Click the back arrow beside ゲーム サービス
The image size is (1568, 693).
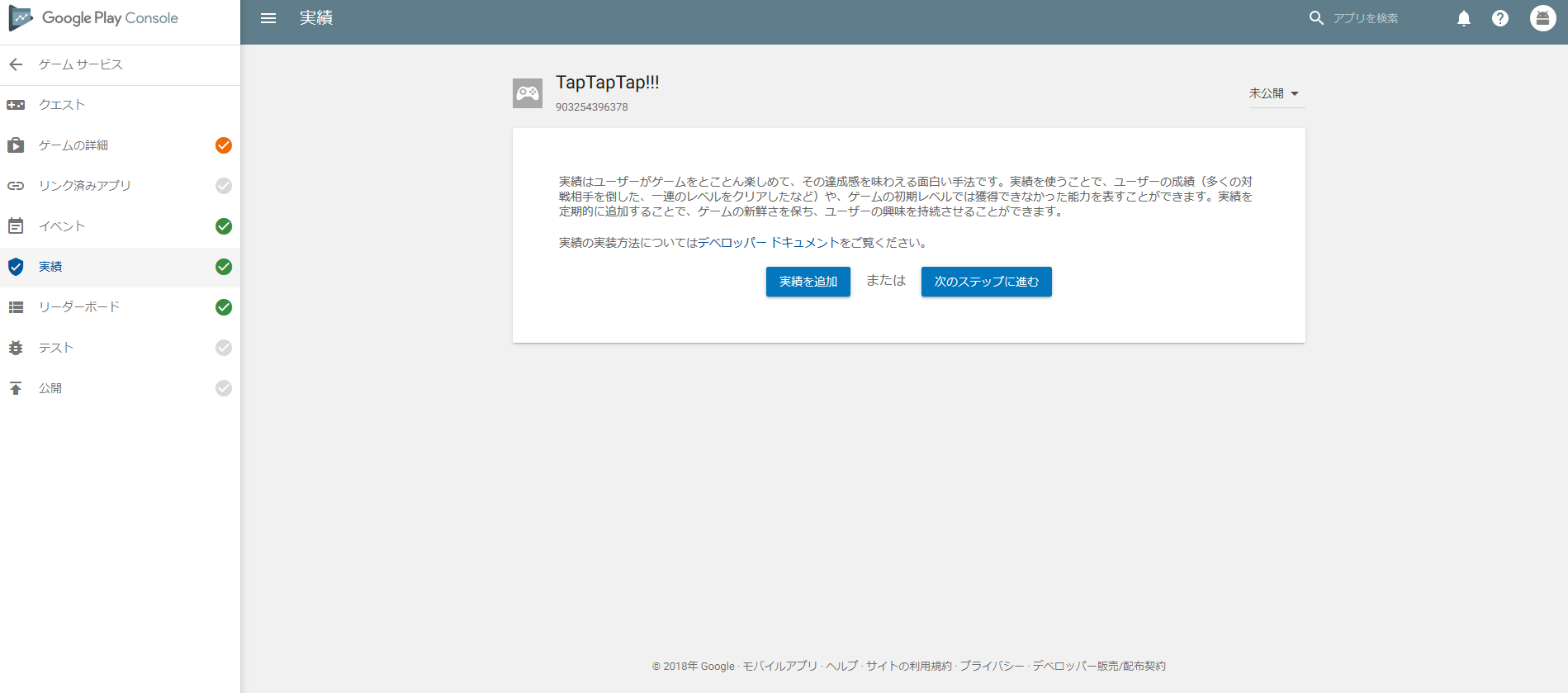tap(16, 64)
